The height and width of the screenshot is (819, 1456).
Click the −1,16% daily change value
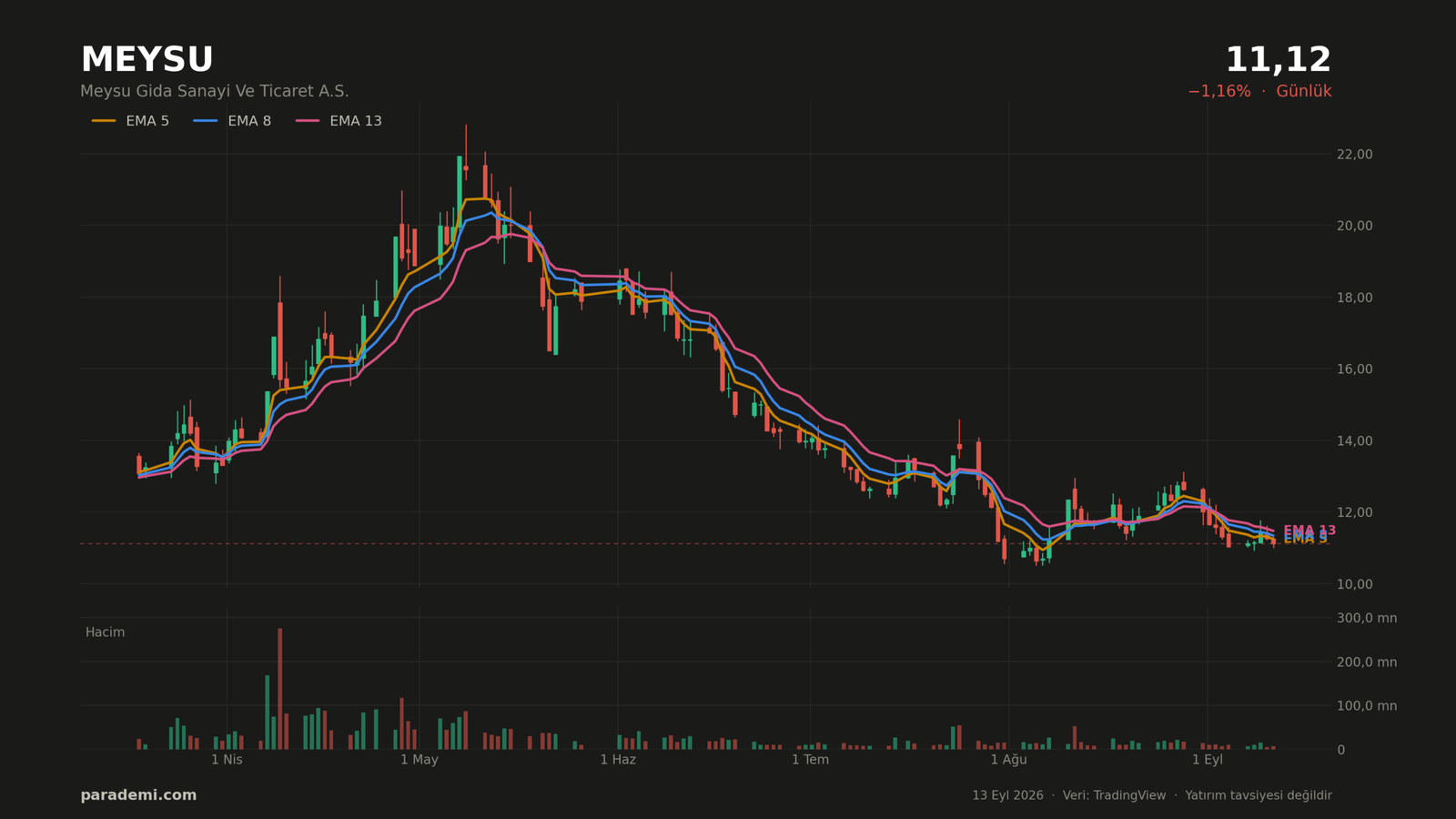[1218, 92]
